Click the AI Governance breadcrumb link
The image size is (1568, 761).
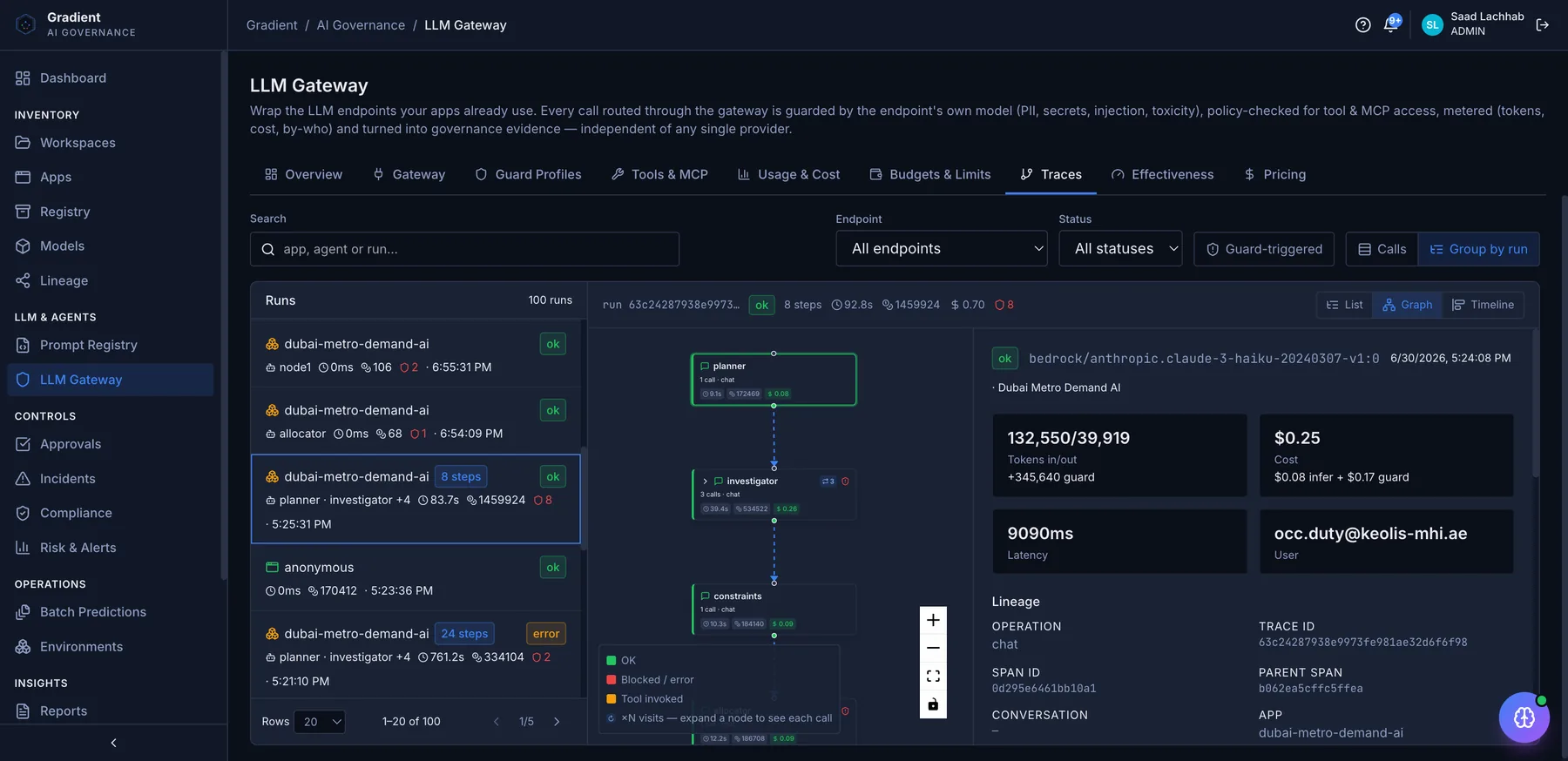361,25
